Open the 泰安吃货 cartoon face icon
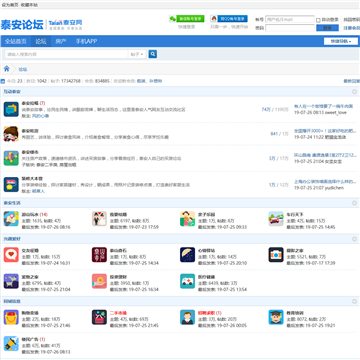Image resolution: width=360 pixels, height=360 pixels. [x=11, y=134]
